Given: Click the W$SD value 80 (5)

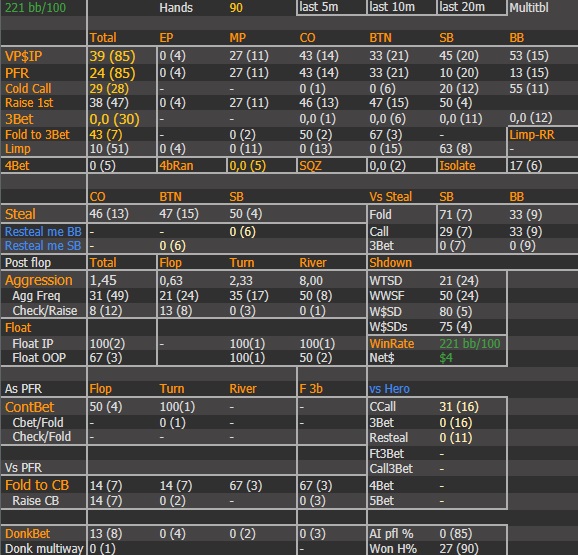Looking at the screenshot, I should pyautogui.click(x=455, y=312).
